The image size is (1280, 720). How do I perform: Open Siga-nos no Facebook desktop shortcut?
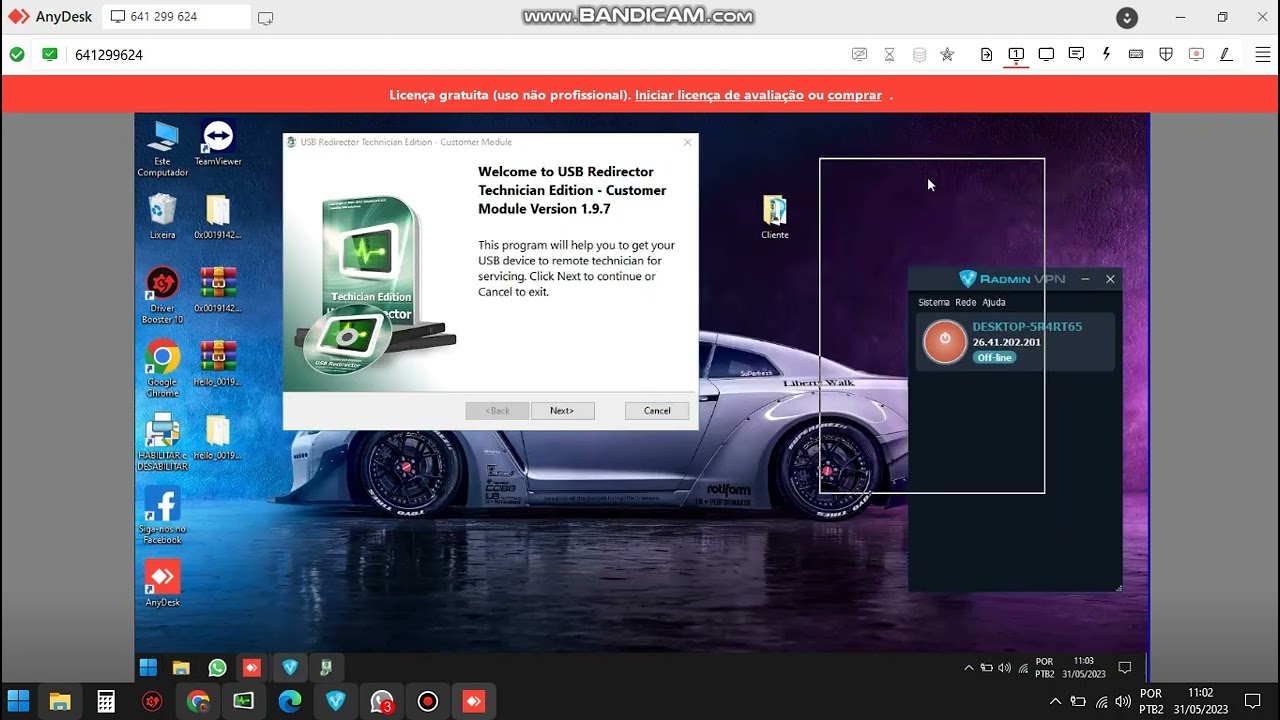point(162,516)
